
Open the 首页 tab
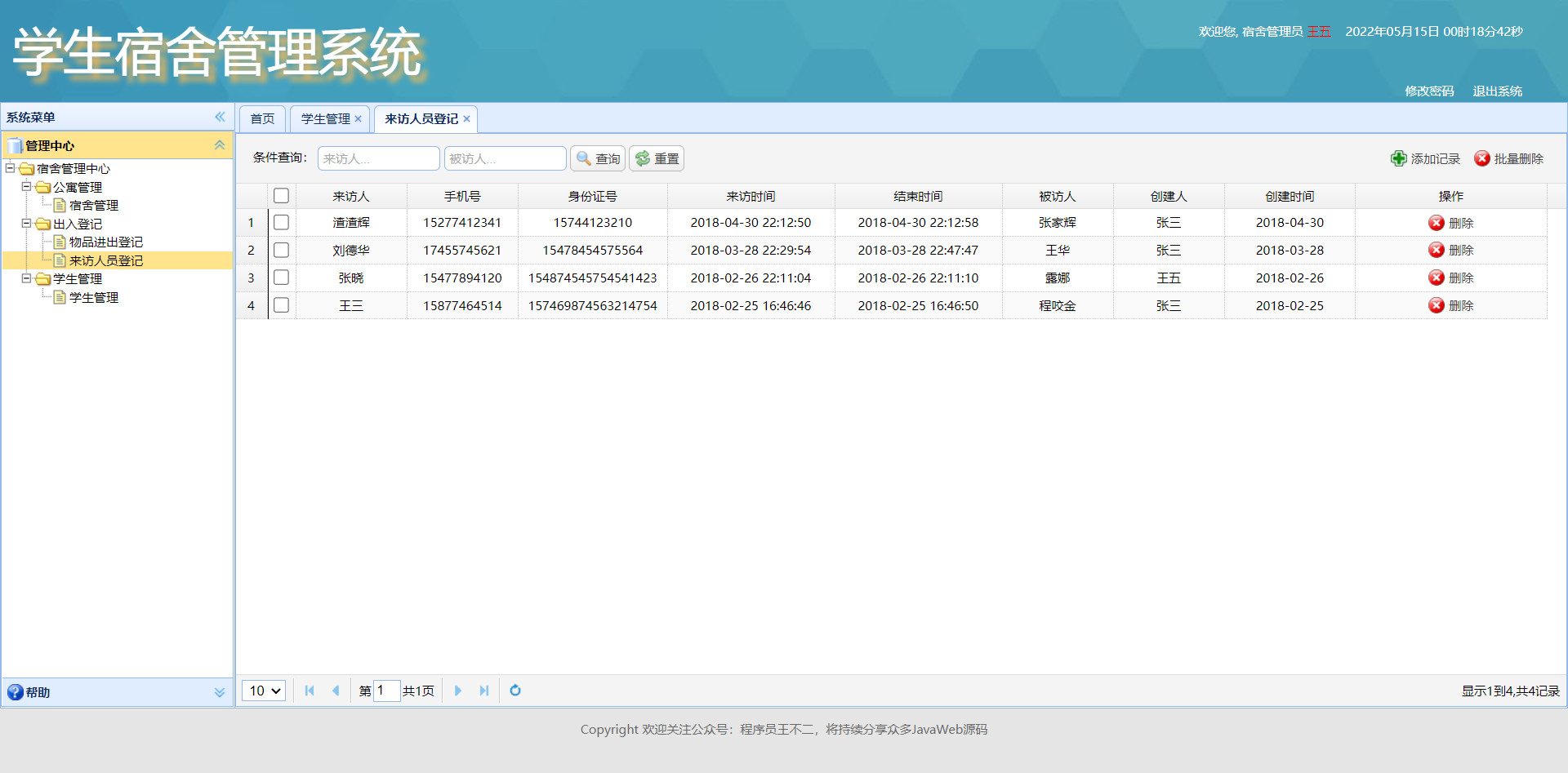pos(261,118)
